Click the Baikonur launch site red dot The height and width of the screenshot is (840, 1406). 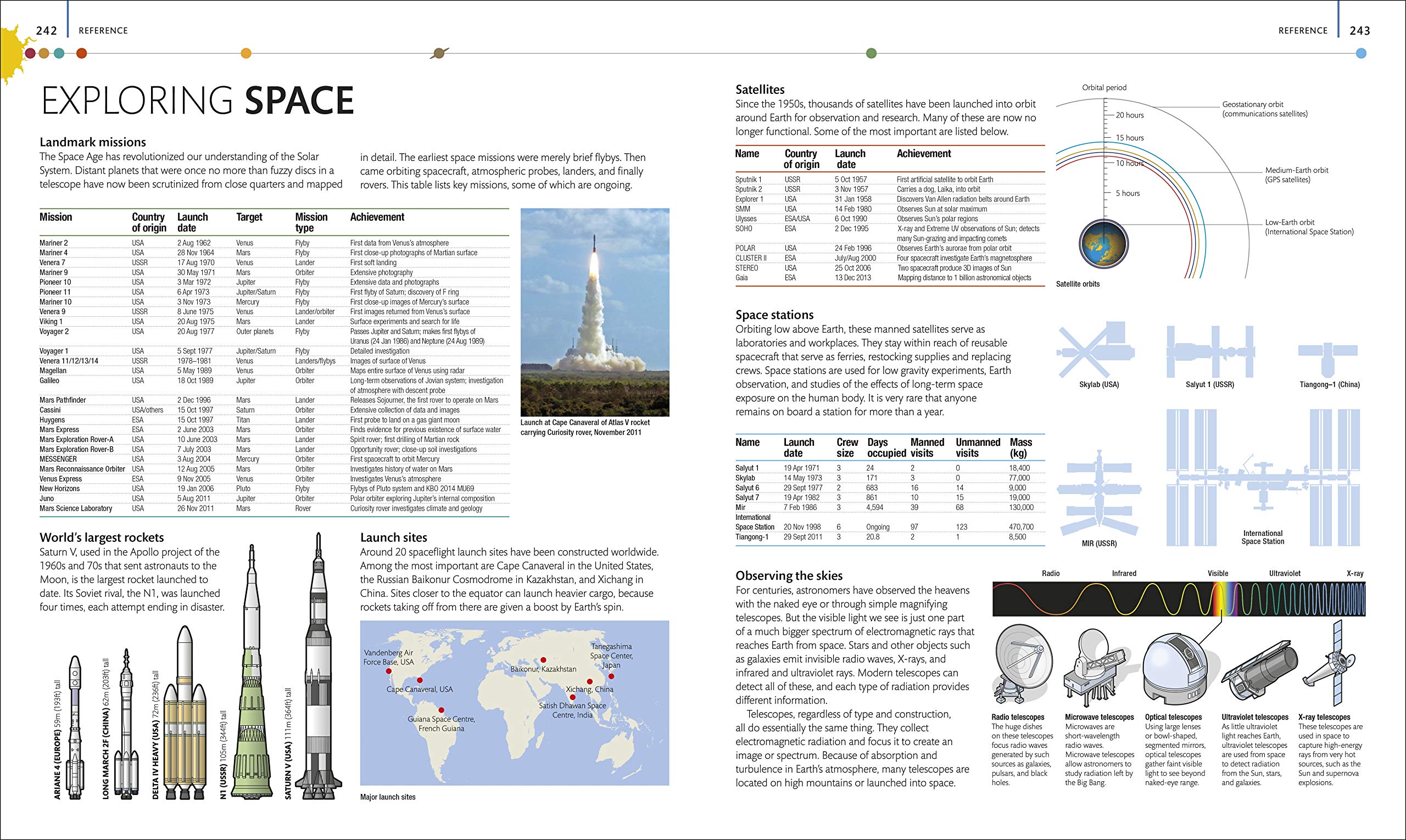(x=543, y=659)
